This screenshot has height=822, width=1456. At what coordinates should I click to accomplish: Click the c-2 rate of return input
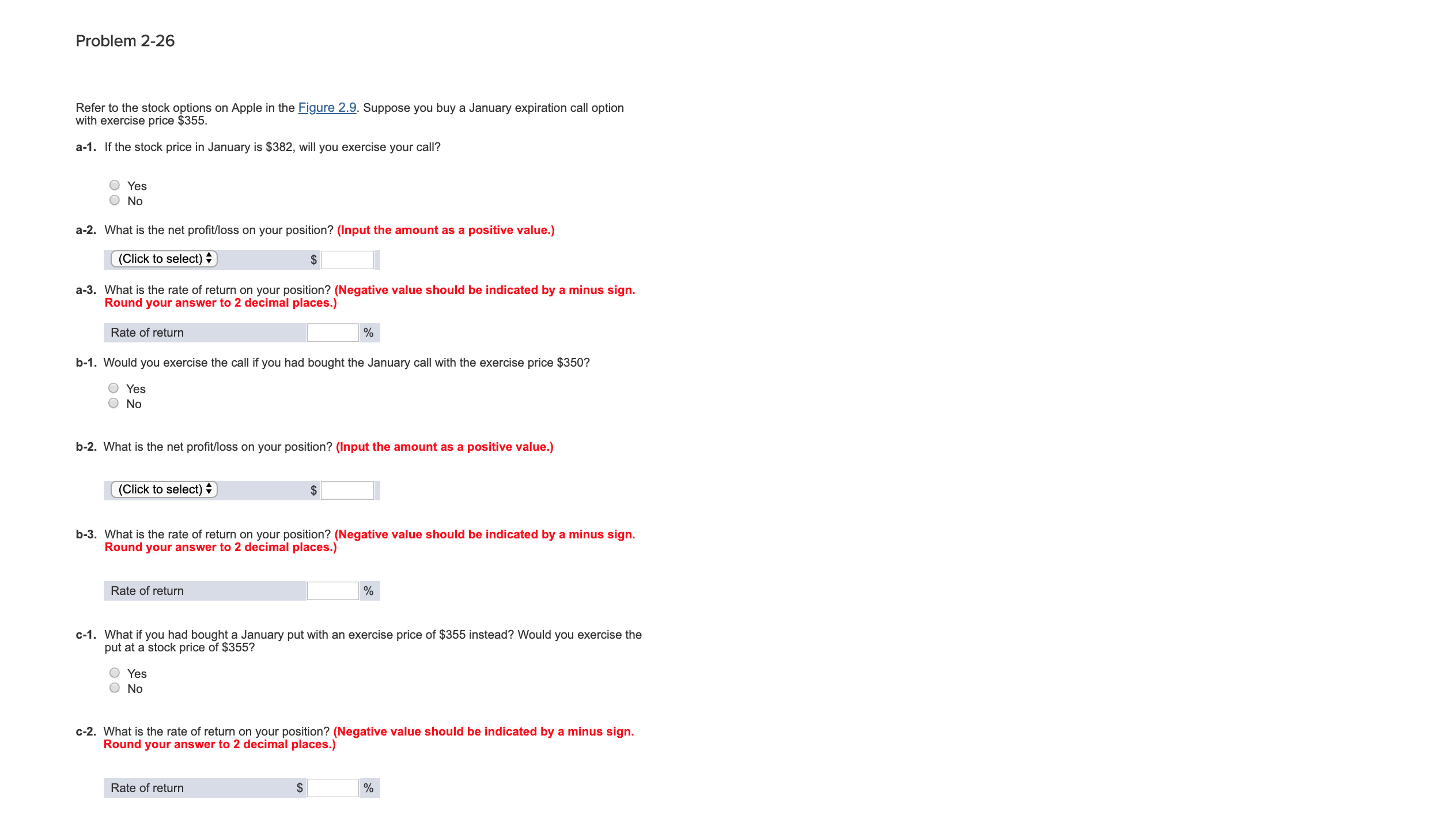pyautogui.click(x=333, y=788)
